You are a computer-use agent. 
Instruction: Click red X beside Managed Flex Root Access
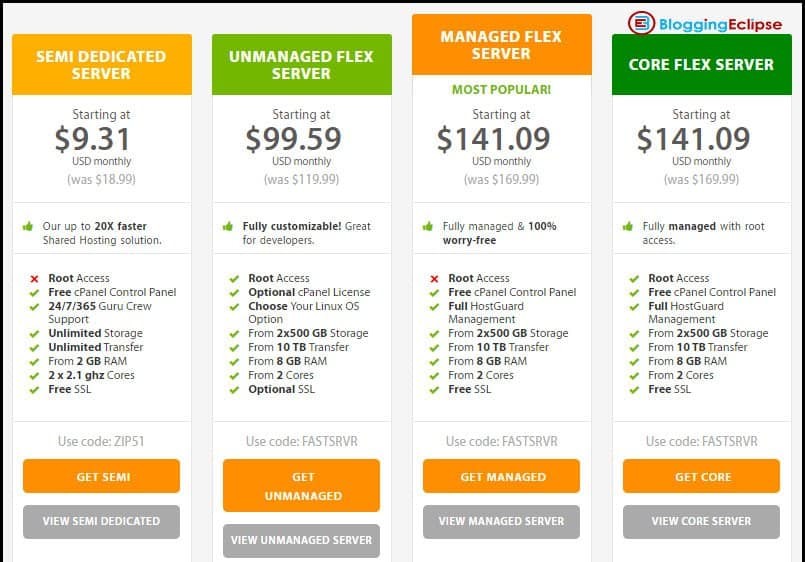[434, 279]
